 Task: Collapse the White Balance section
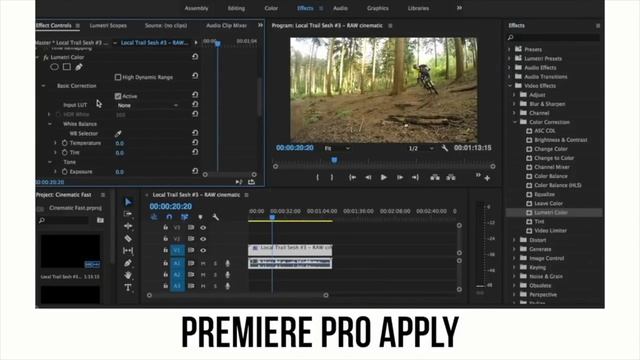[50, 124]
